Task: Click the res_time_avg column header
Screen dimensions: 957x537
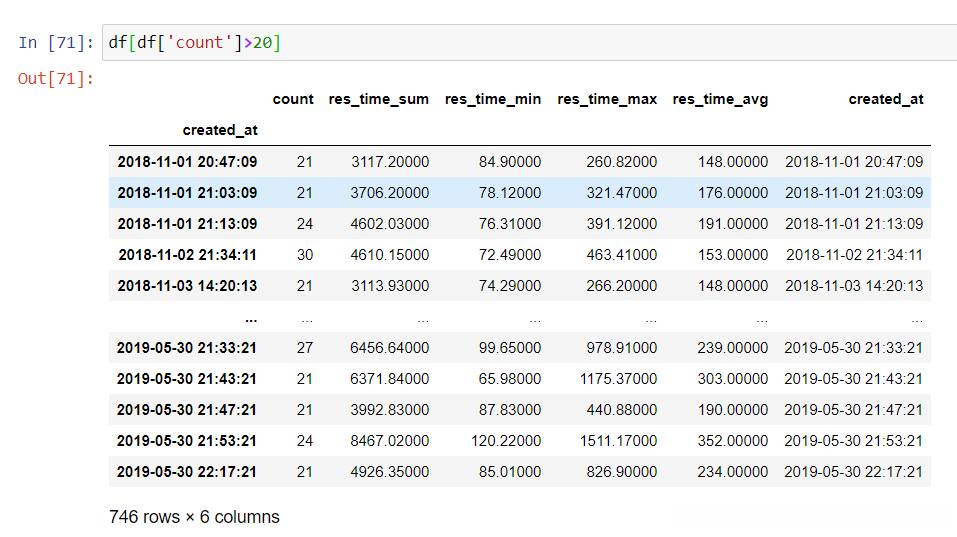Action: click(720, 99)
